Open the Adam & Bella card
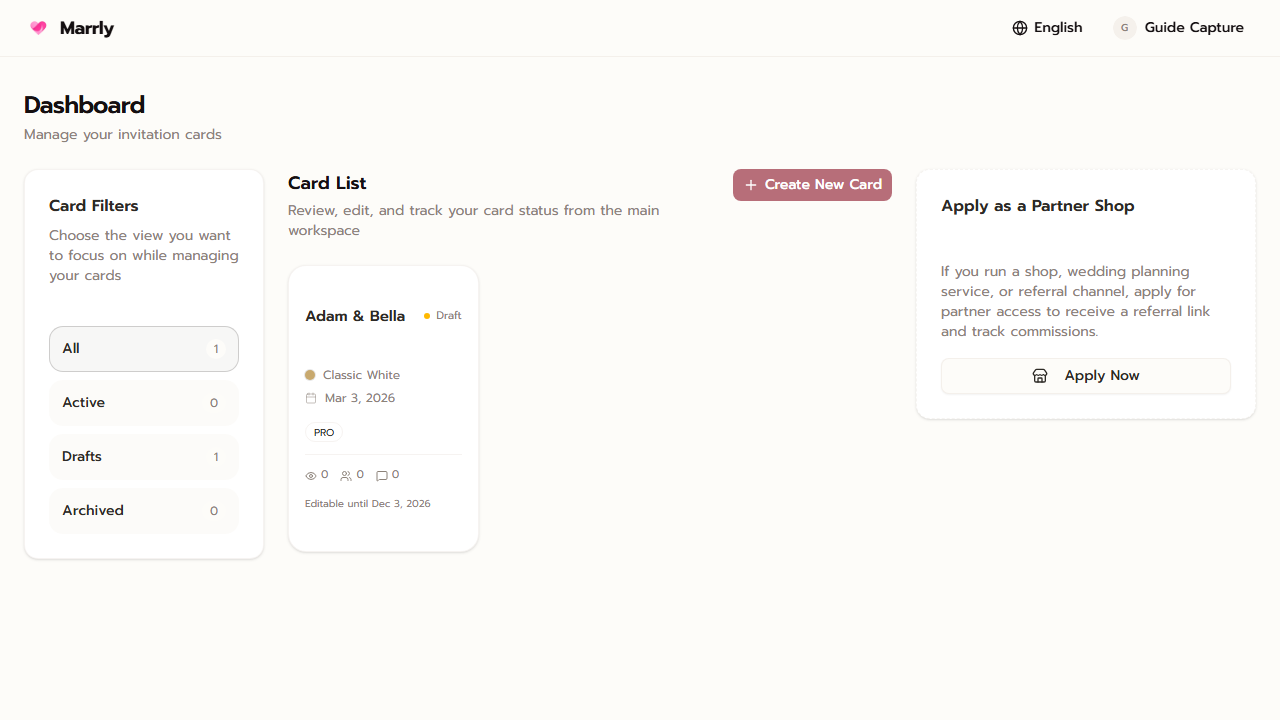Image resolution: width=1280 pixels, height=720 pixels. (x=383, y=408)
